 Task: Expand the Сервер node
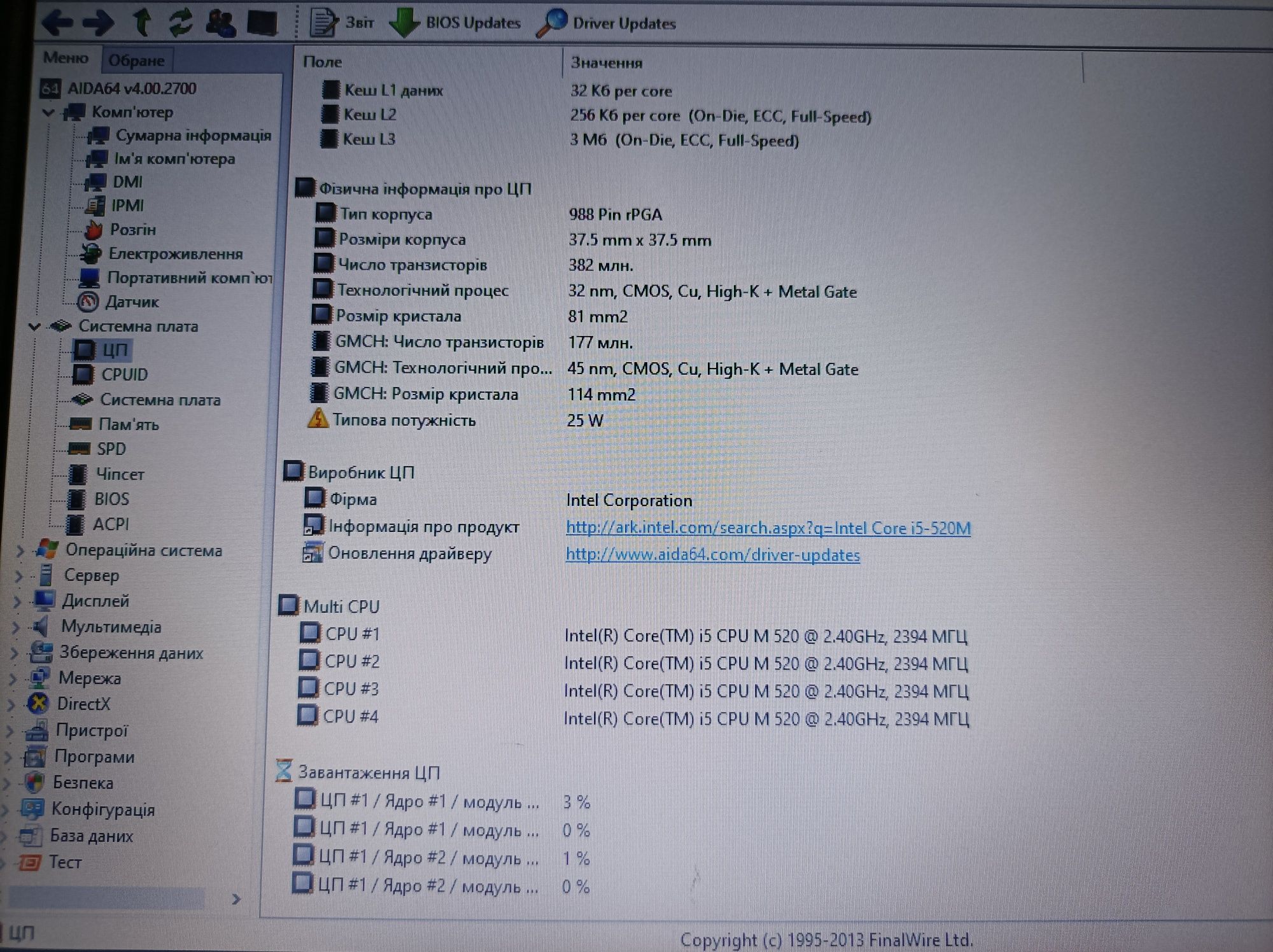(19, 576)
